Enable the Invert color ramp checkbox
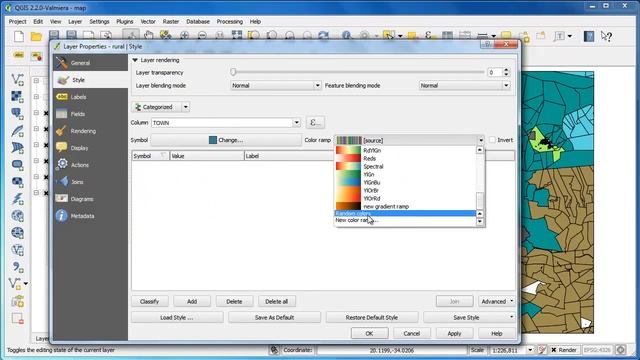Viewport: 640px width, 360px height. click(x=492, y=140)
